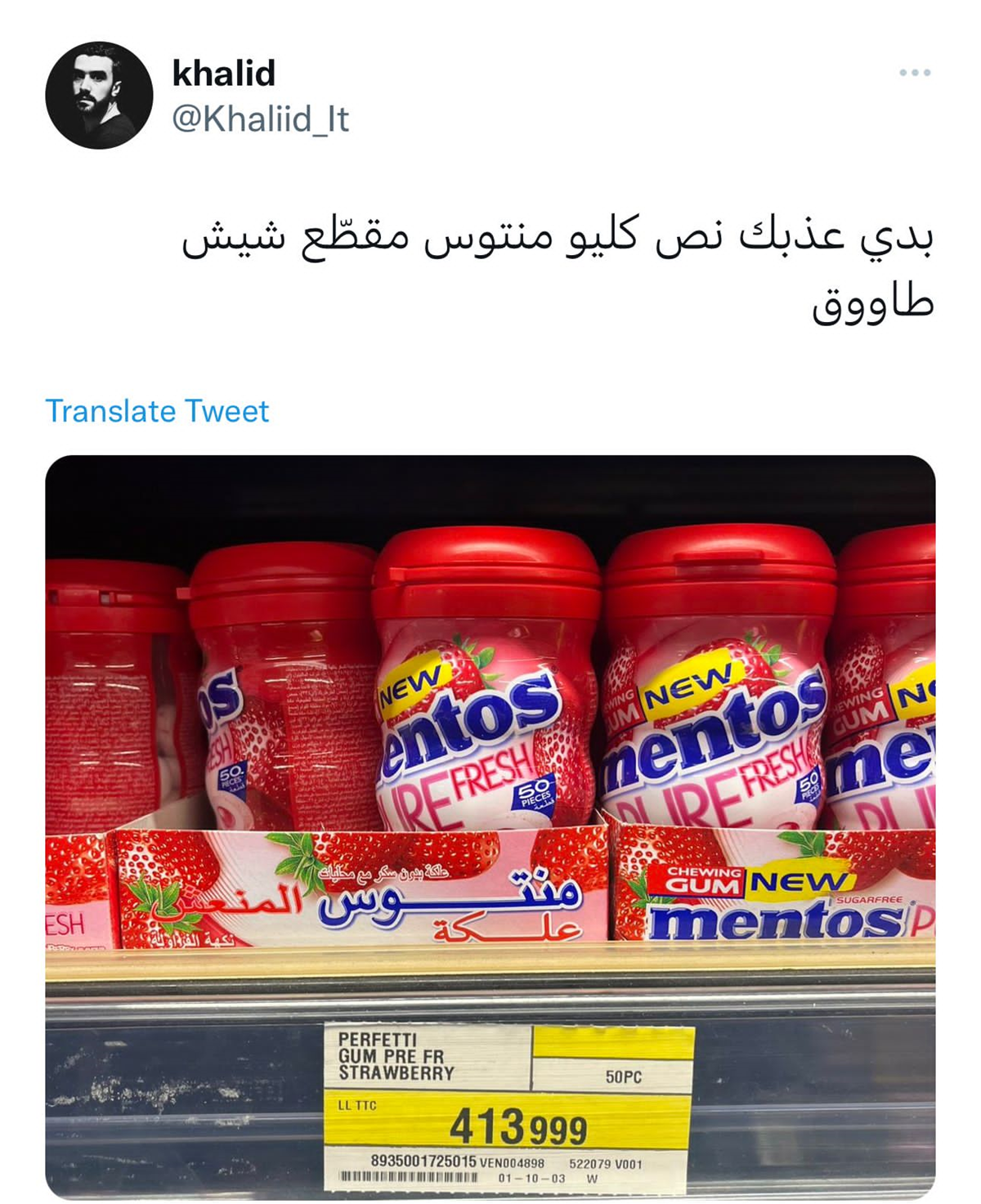Click the mentos logo on right box
Viewport: 981px width, 1204px height.
pyautogui.click(x=777, y=920)
